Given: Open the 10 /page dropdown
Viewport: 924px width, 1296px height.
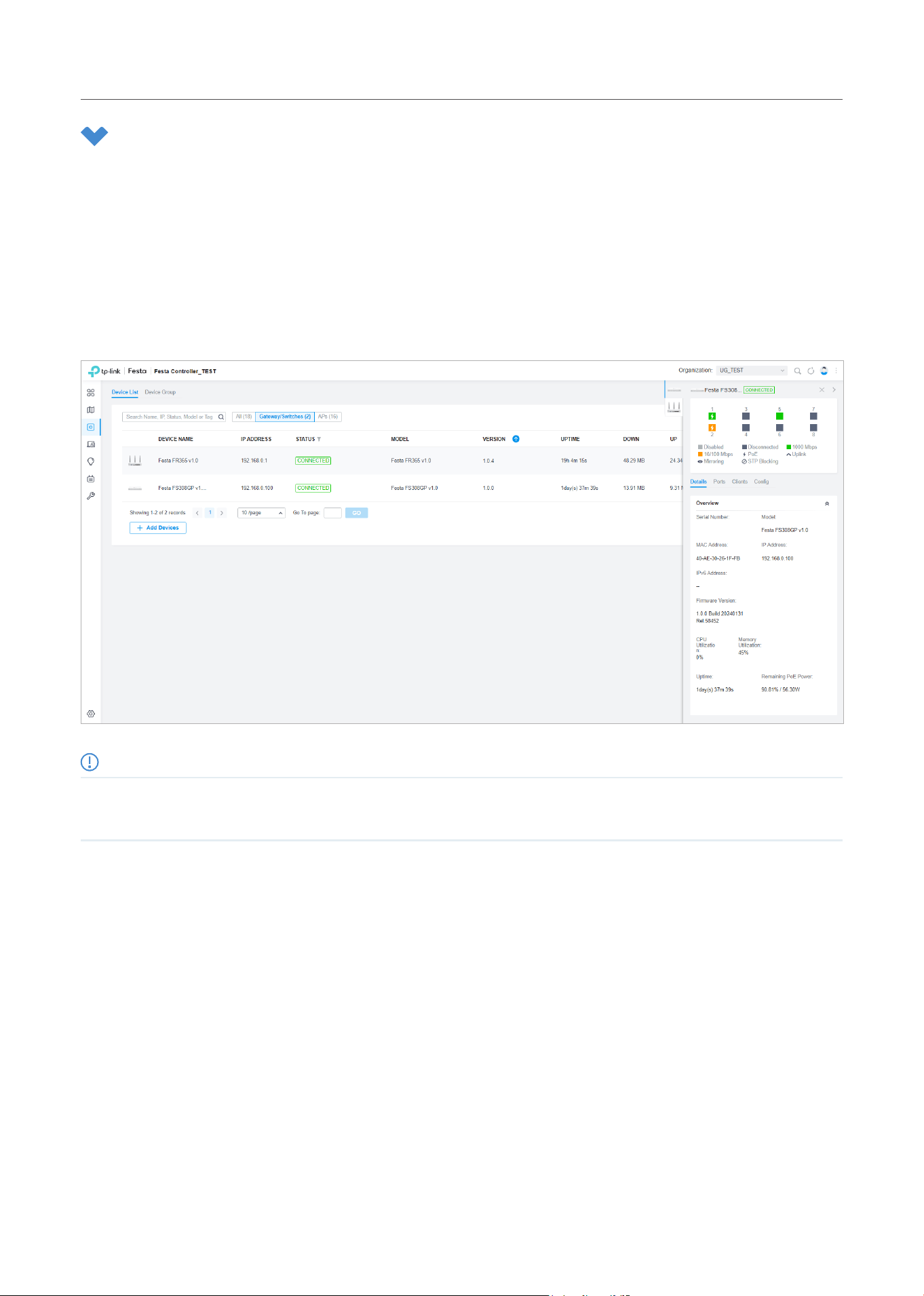Looking at the screenshot, I should coord(262,513).
